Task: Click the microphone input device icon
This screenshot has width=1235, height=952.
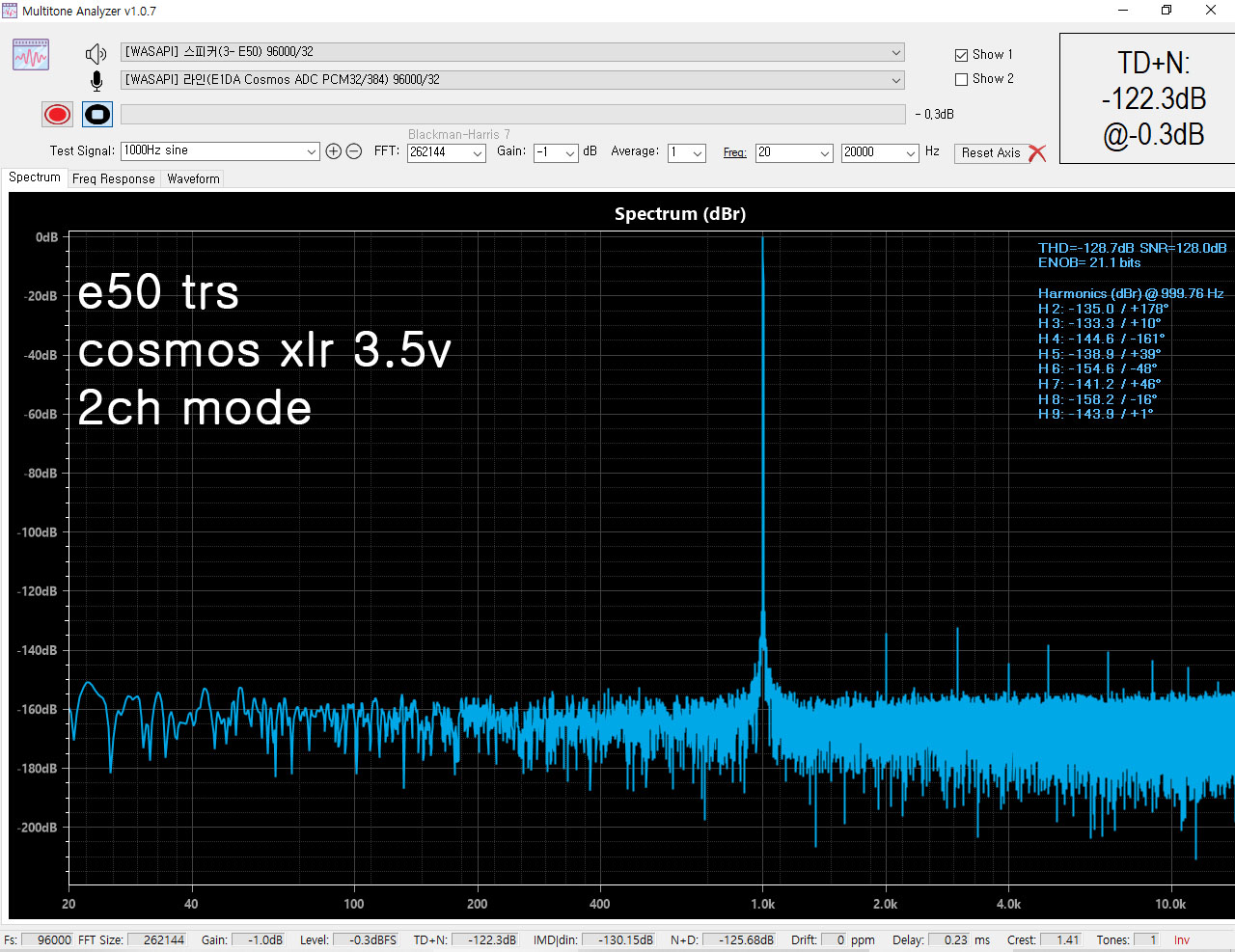Action: pos(96,81)
